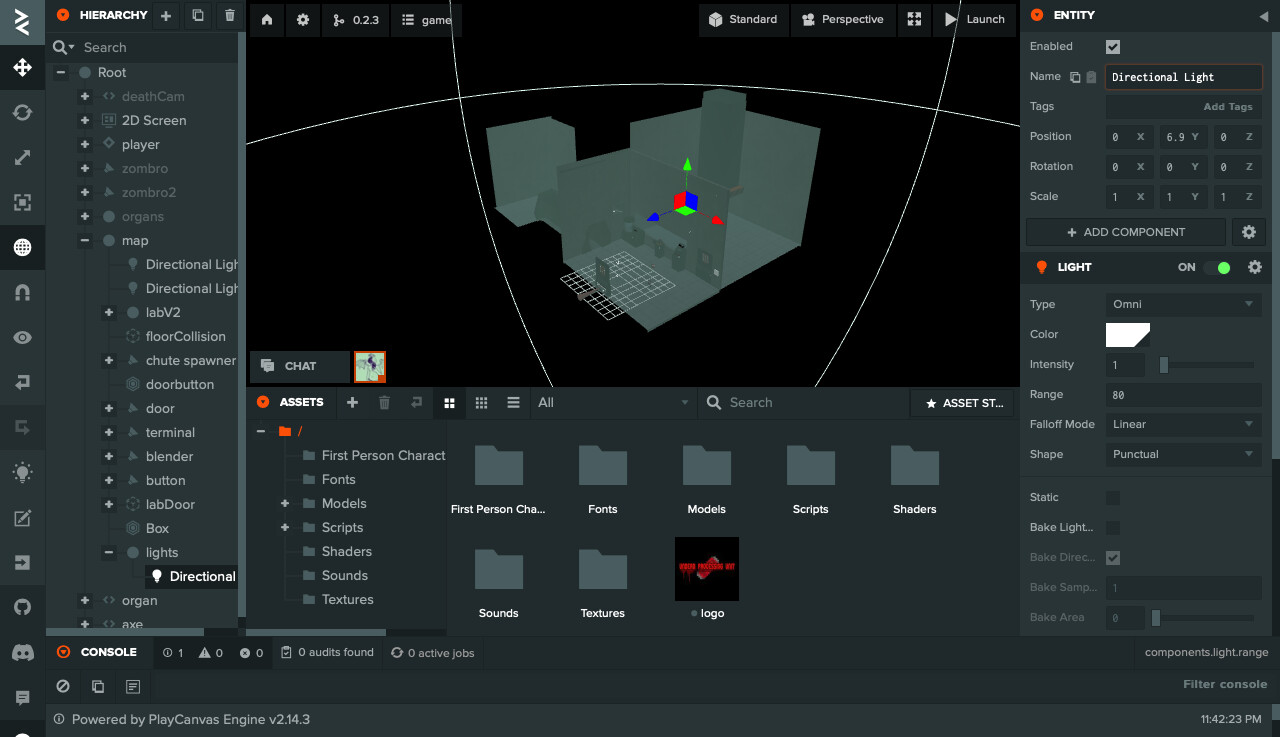Viewport: 1280px width, 737px height.
Task: Open the Standard render mode menu
Action: click(x=743, y=19)
